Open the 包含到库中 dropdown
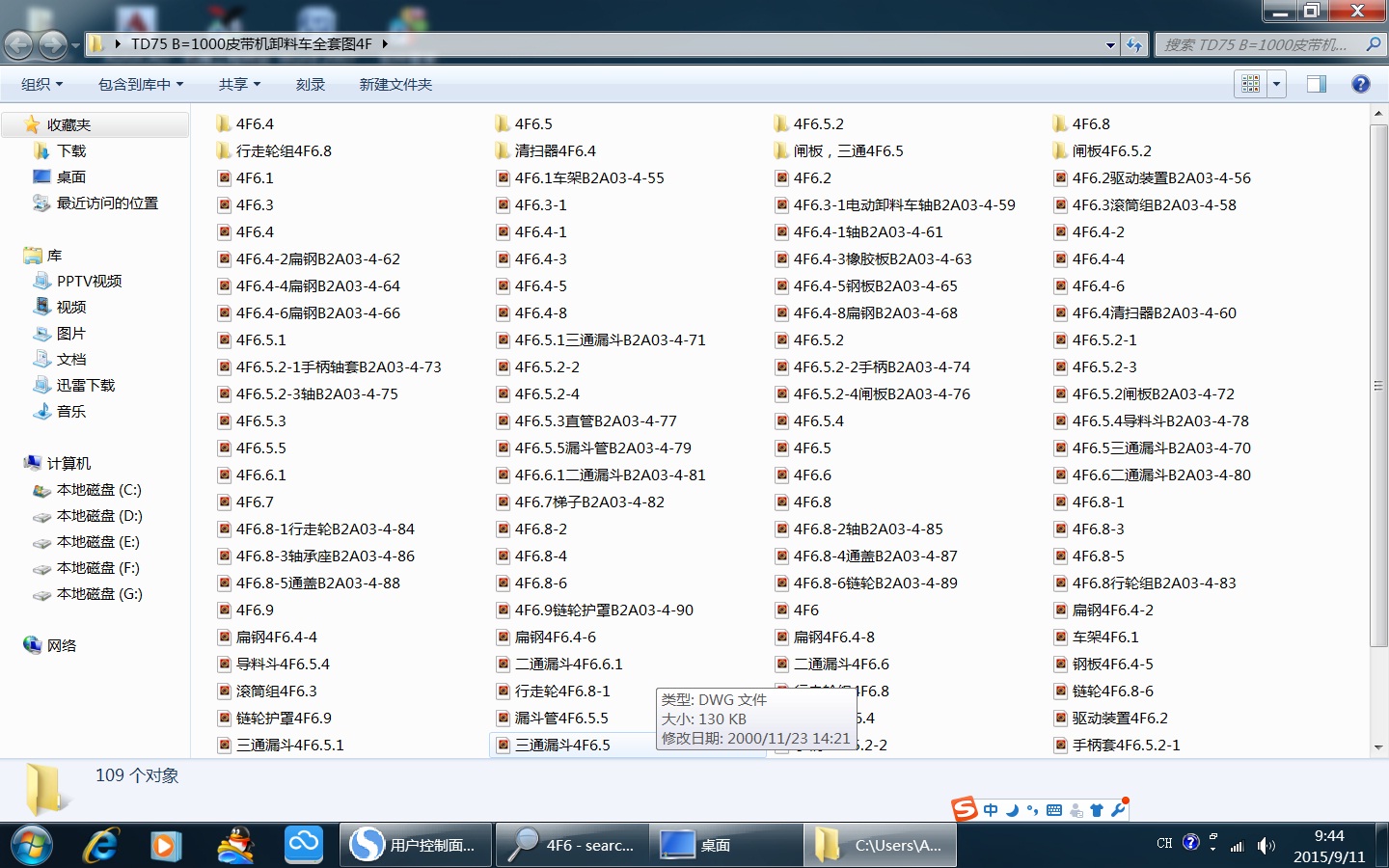 pyautogui.click(x=141, y=85)
